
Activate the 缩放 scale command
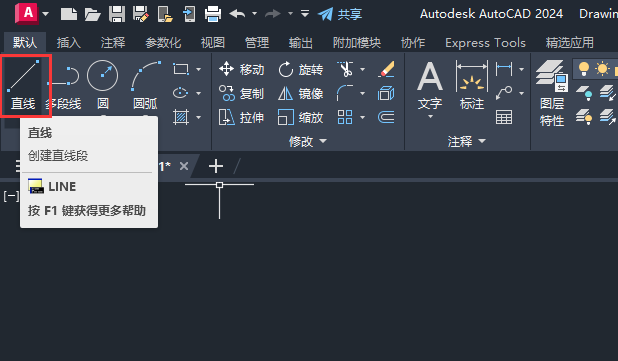click(301, 117)
